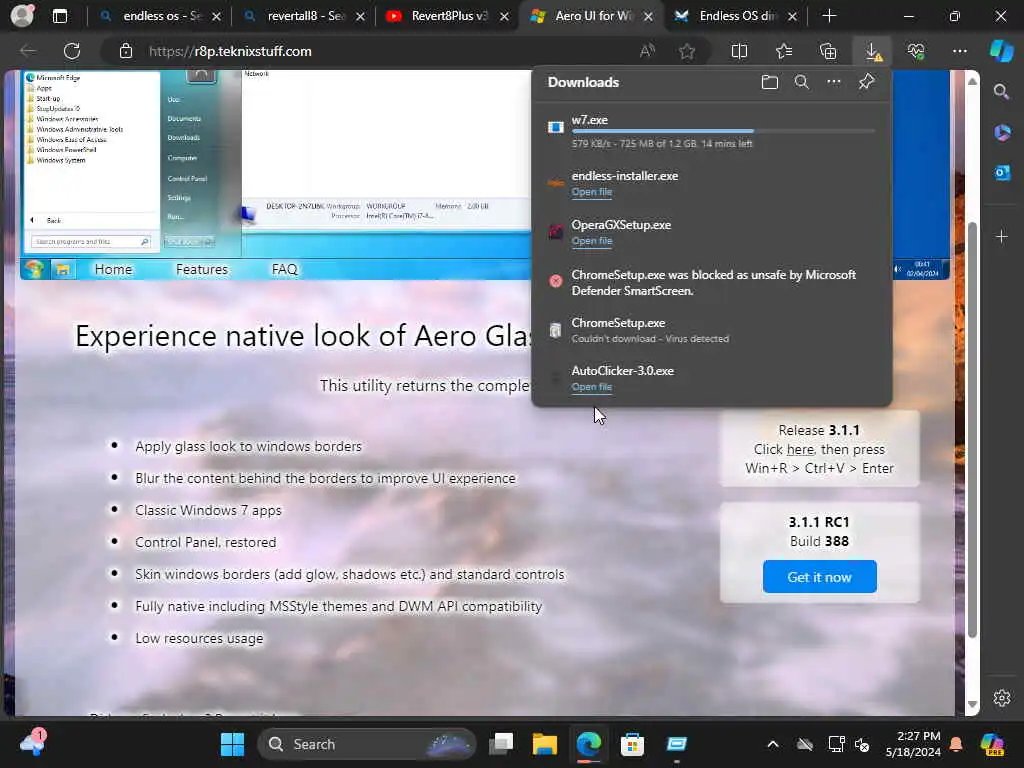
Task: Open a new browser tab
Action: click(829, 16)
